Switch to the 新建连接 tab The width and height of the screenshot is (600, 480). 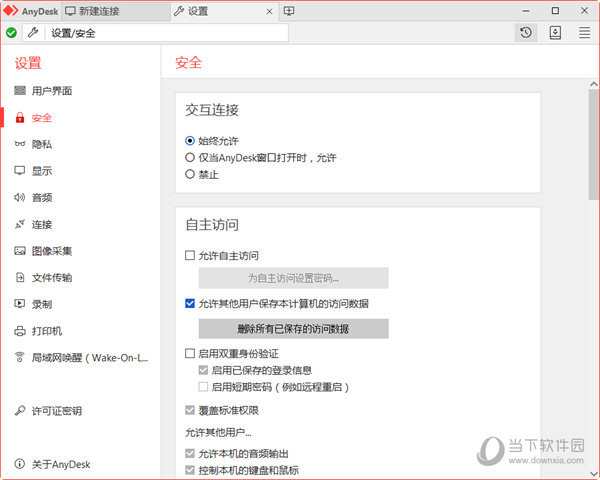[x=116, y=11]
